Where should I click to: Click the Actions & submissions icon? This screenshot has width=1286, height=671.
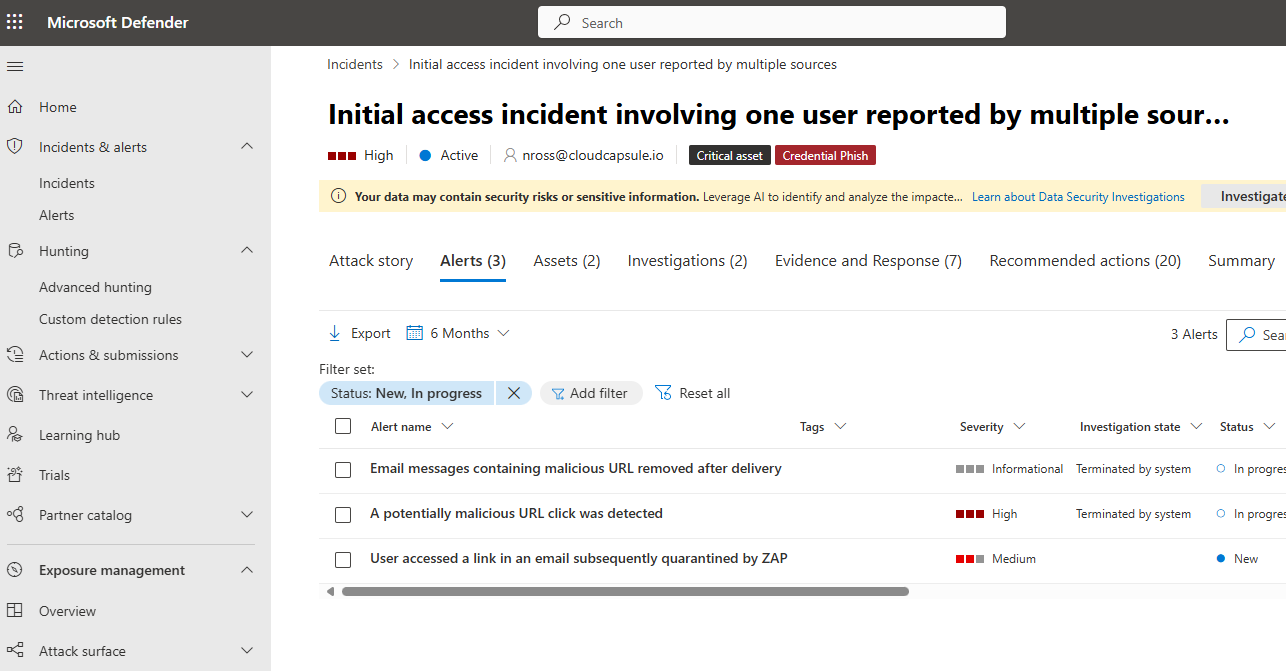click(15, 355)
